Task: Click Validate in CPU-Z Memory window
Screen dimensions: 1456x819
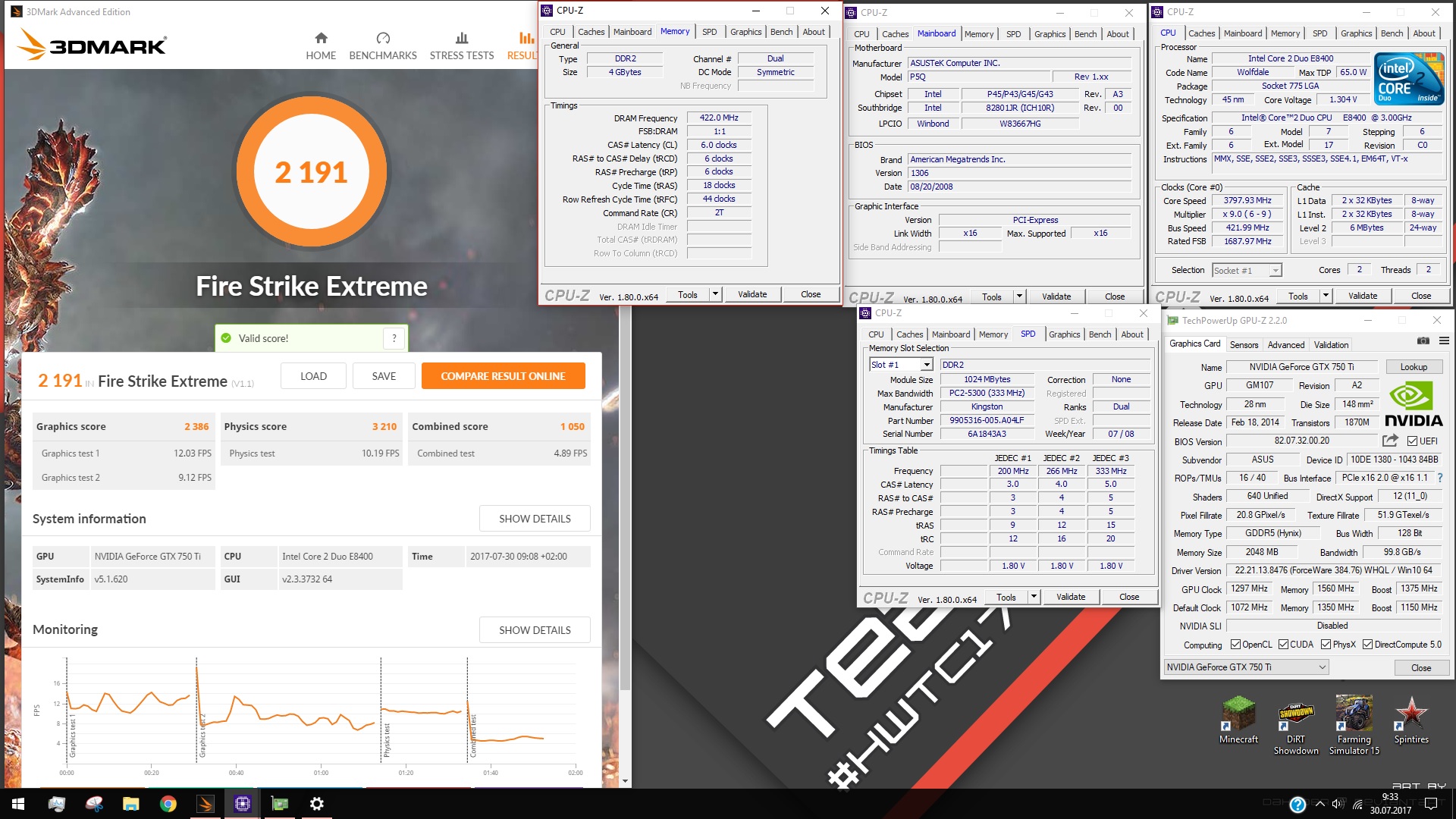Action: (x=752, y=294)
